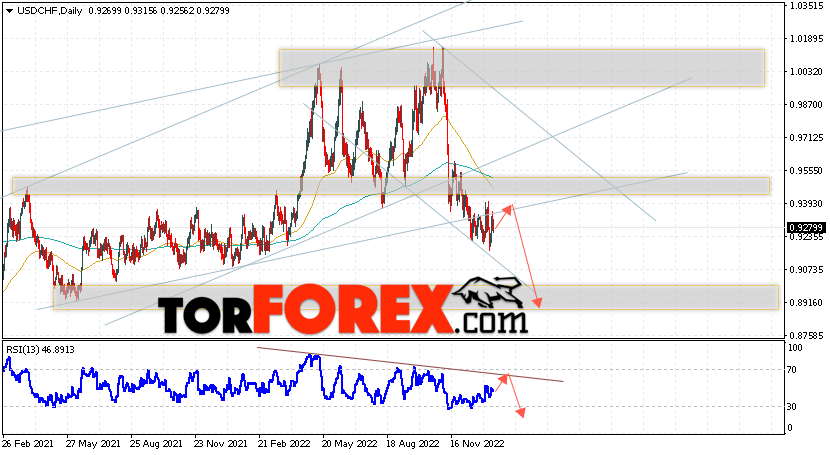
Task: Select the 20 May 2022 date label
Action: tap(349, 444)
